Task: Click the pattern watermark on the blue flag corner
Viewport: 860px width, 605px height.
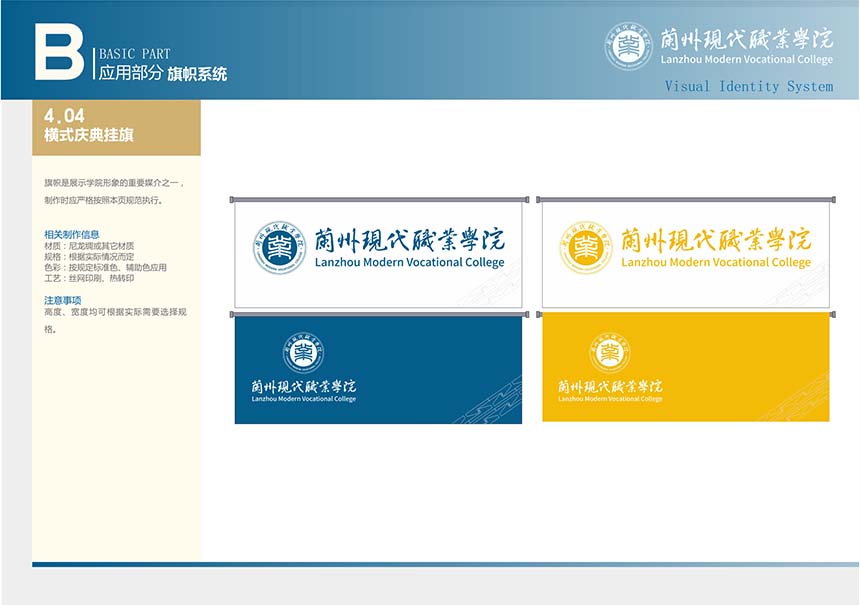Action: click(x=488, y=400)
